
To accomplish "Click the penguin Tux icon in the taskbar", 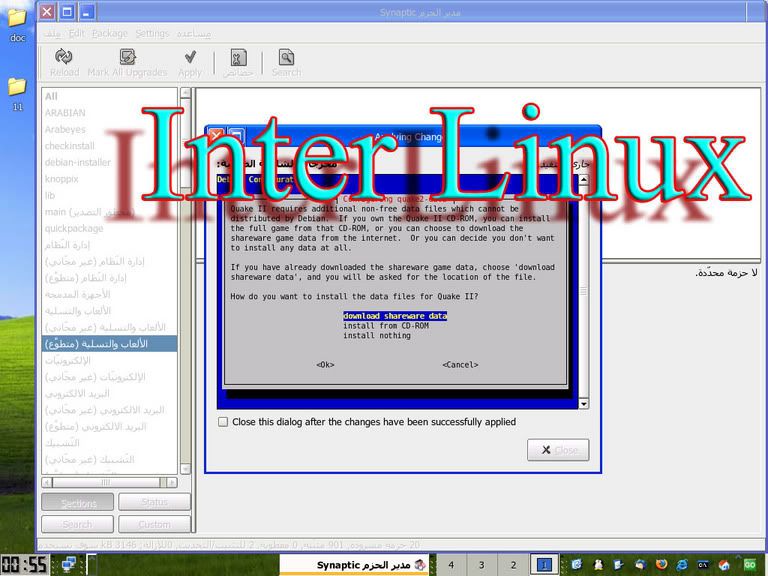I will click(x=598, y=565).
